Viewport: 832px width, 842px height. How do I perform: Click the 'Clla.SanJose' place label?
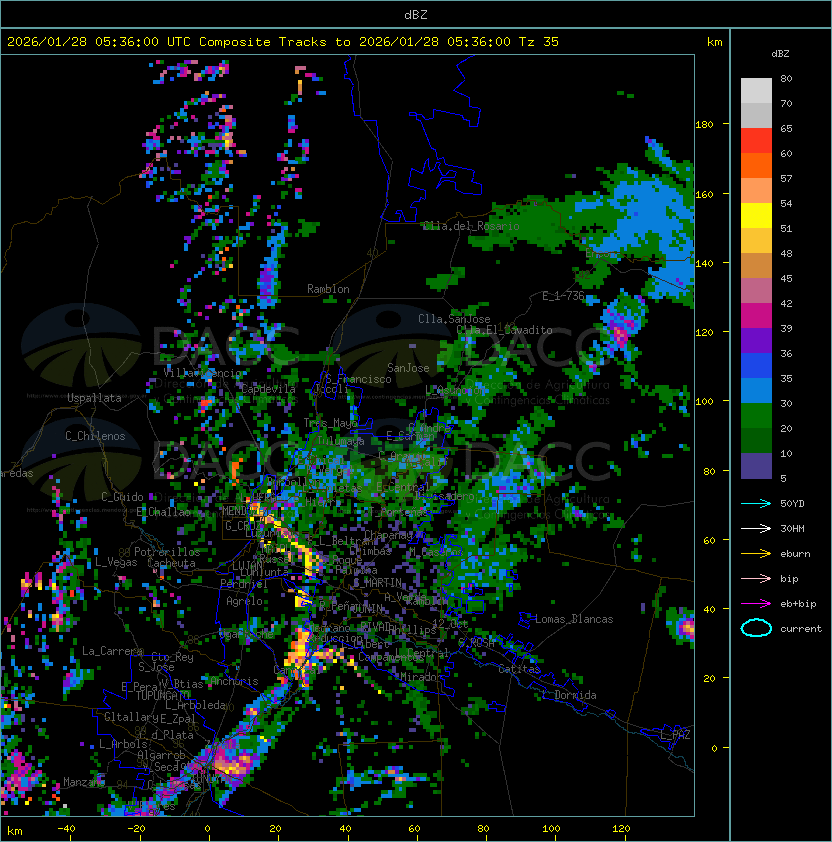[454, 319]
